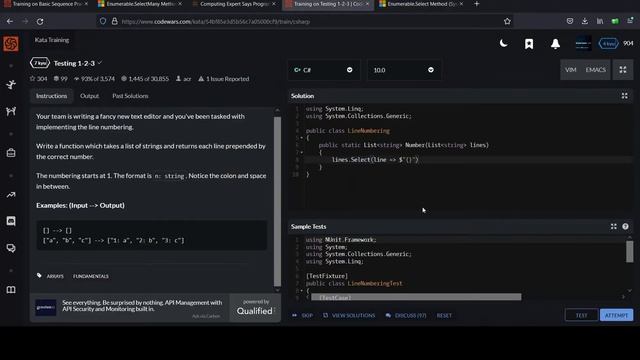The height and width of the screenshot is (360, 640).
Task: Go back in browser history
Action: click(x=10, y=21)
